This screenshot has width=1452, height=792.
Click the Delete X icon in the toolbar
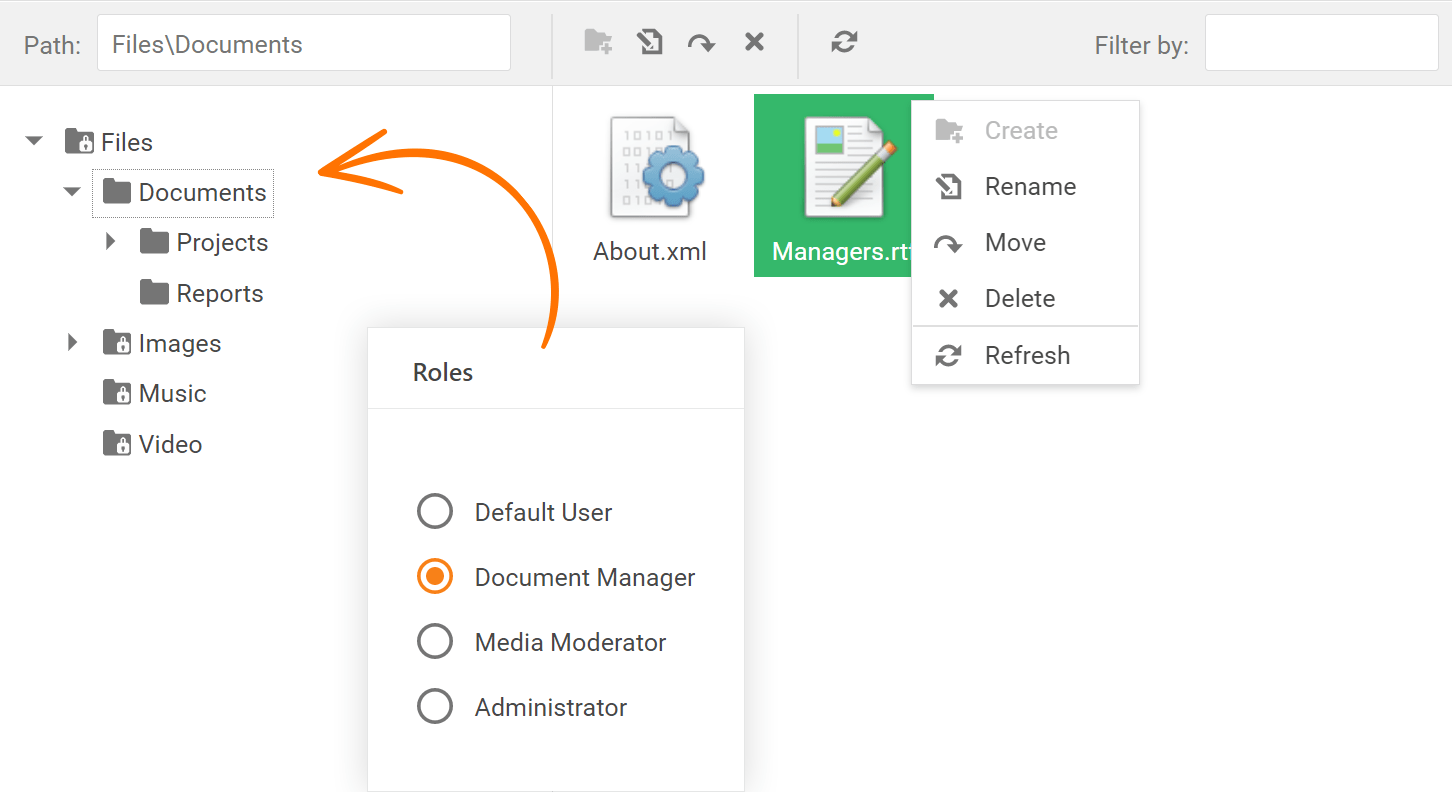click(x=754, y=42)
